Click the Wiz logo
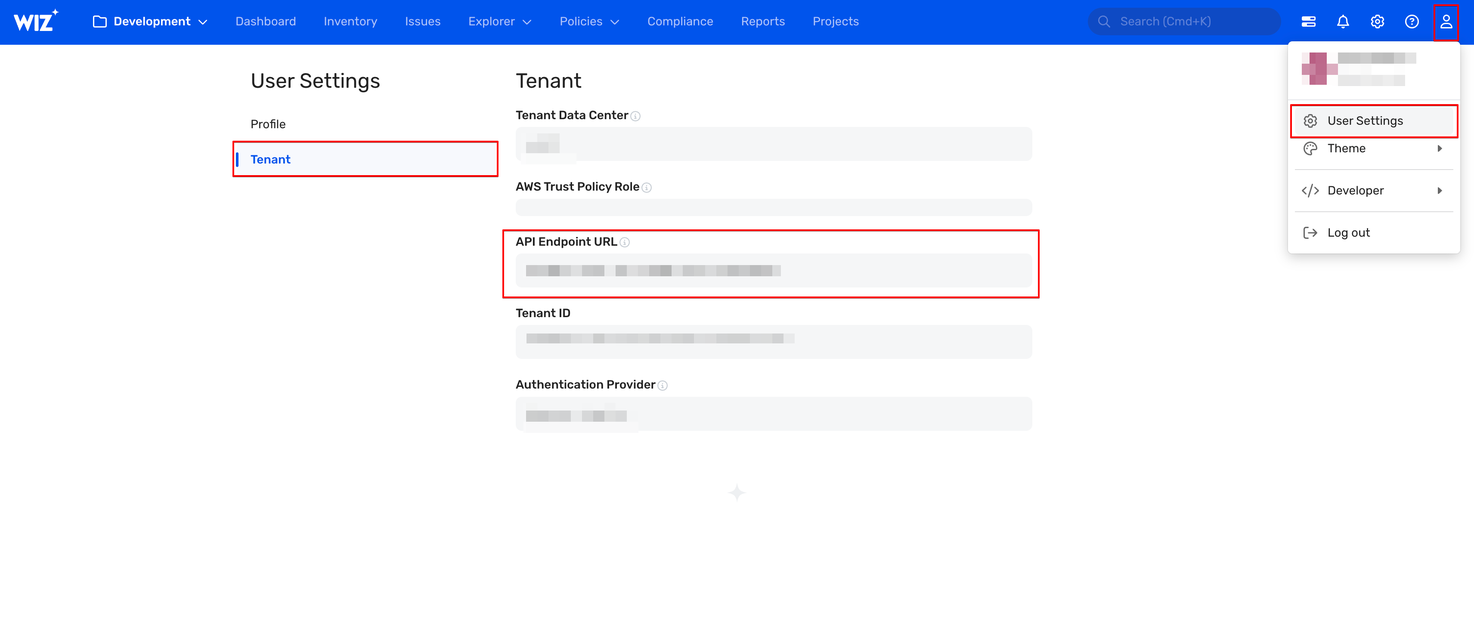The width and height of the screenshot is (1474, 630). (x=36, y=21)
